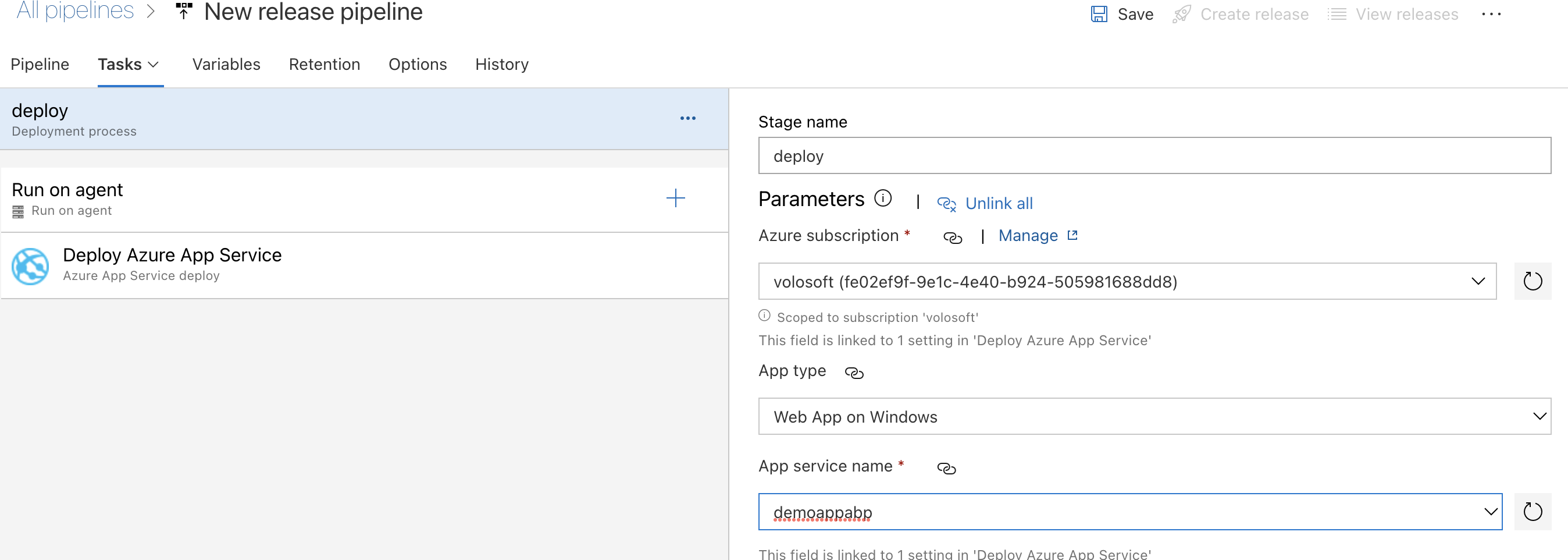This screenshot has width=1568, height=560.
Task: Open the deploy stage ellipsis menu
Action: pyautogui.click(x=687, y=118)
